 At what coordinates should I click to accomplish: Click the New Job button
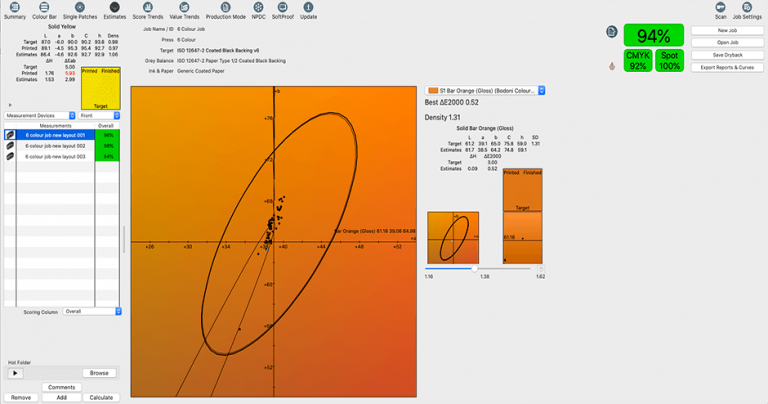(727, 31)
